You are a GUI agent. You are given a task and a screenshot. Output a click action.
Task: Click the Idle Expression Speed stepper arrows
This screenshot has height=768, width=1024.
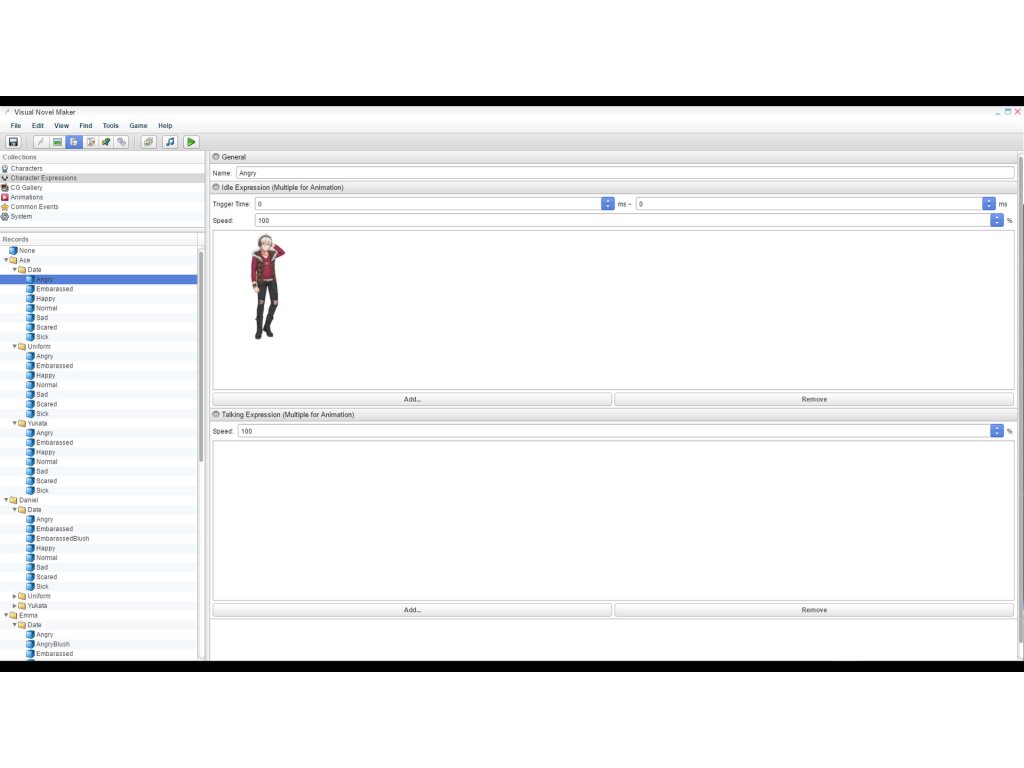(997, 221)
